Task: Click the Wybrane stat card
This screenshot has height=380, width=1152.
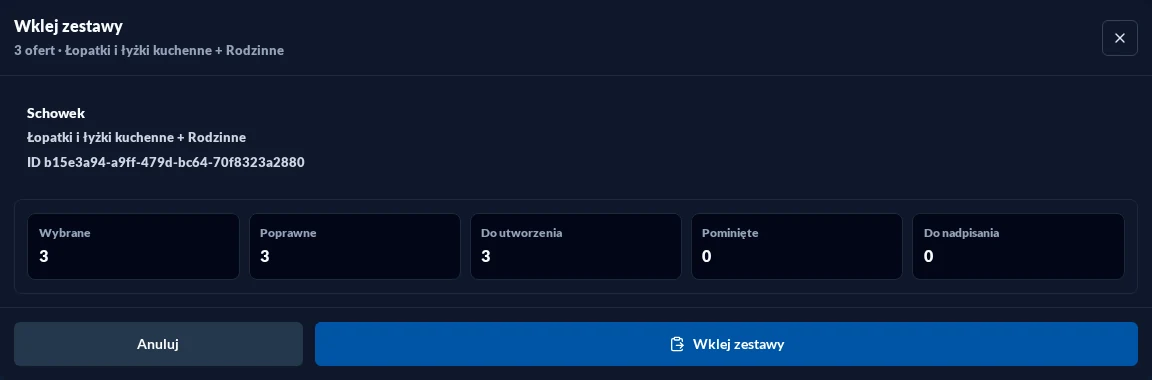Action: 134,246
